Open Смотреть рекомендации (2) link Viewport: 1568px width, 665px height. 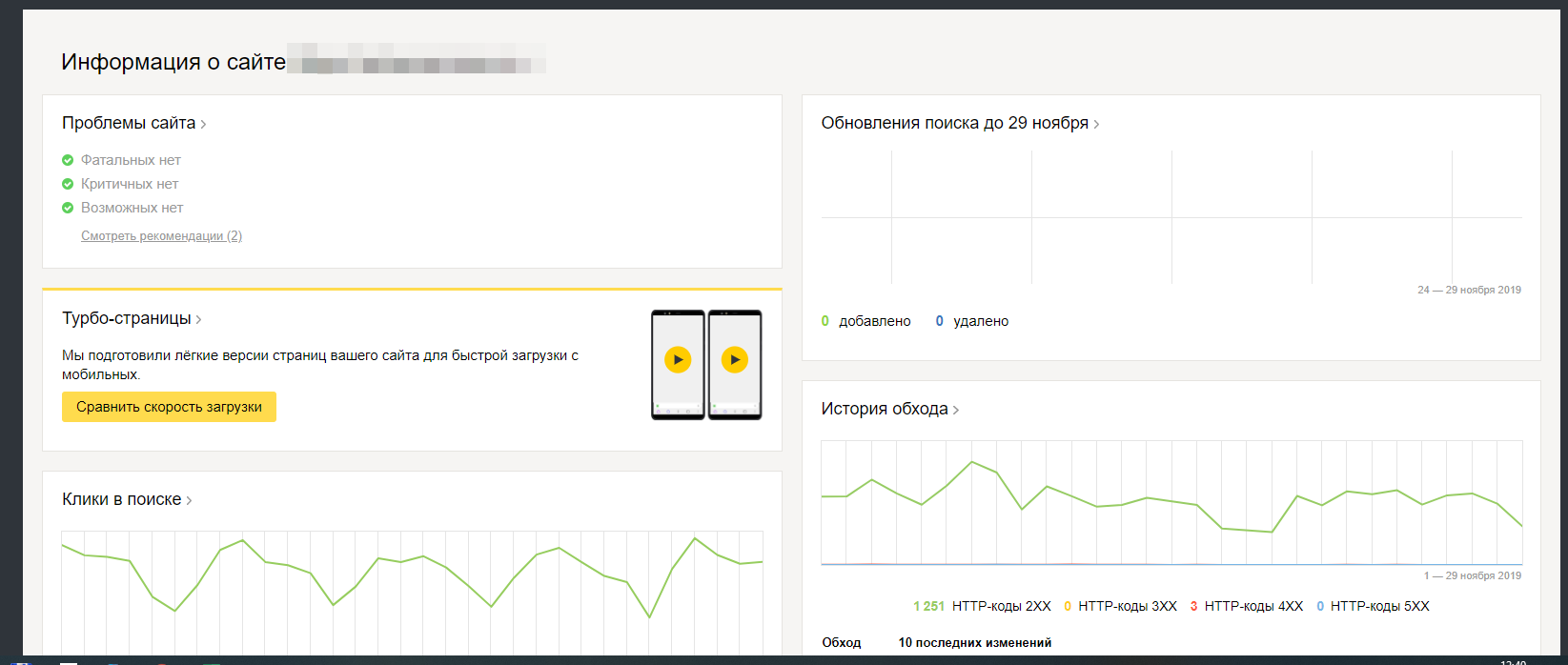[x=161, y=236]
